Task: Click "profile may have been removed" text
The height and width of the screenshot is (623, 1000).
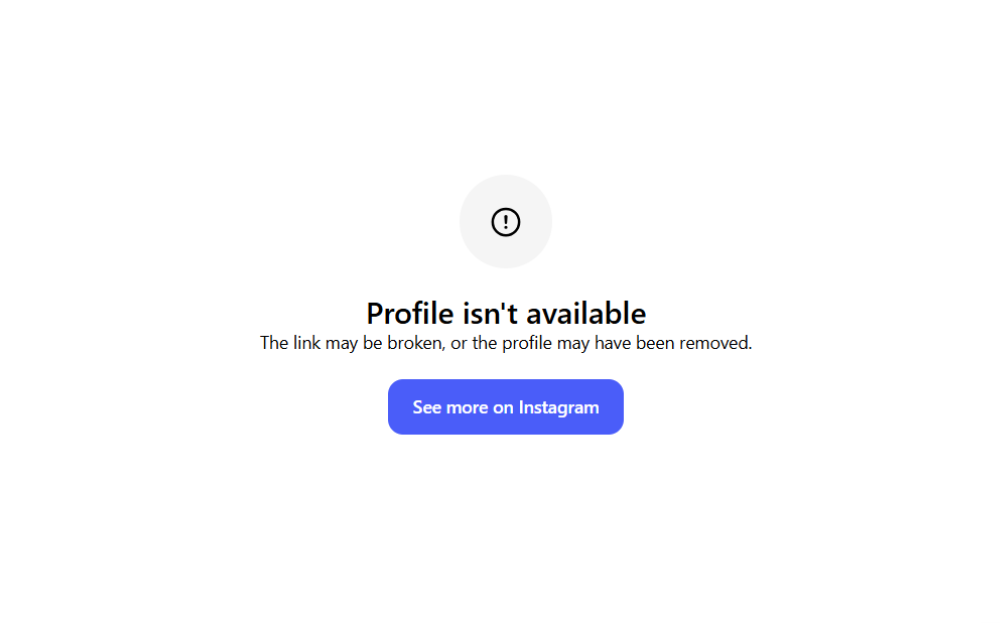Action: coord(627,343)
